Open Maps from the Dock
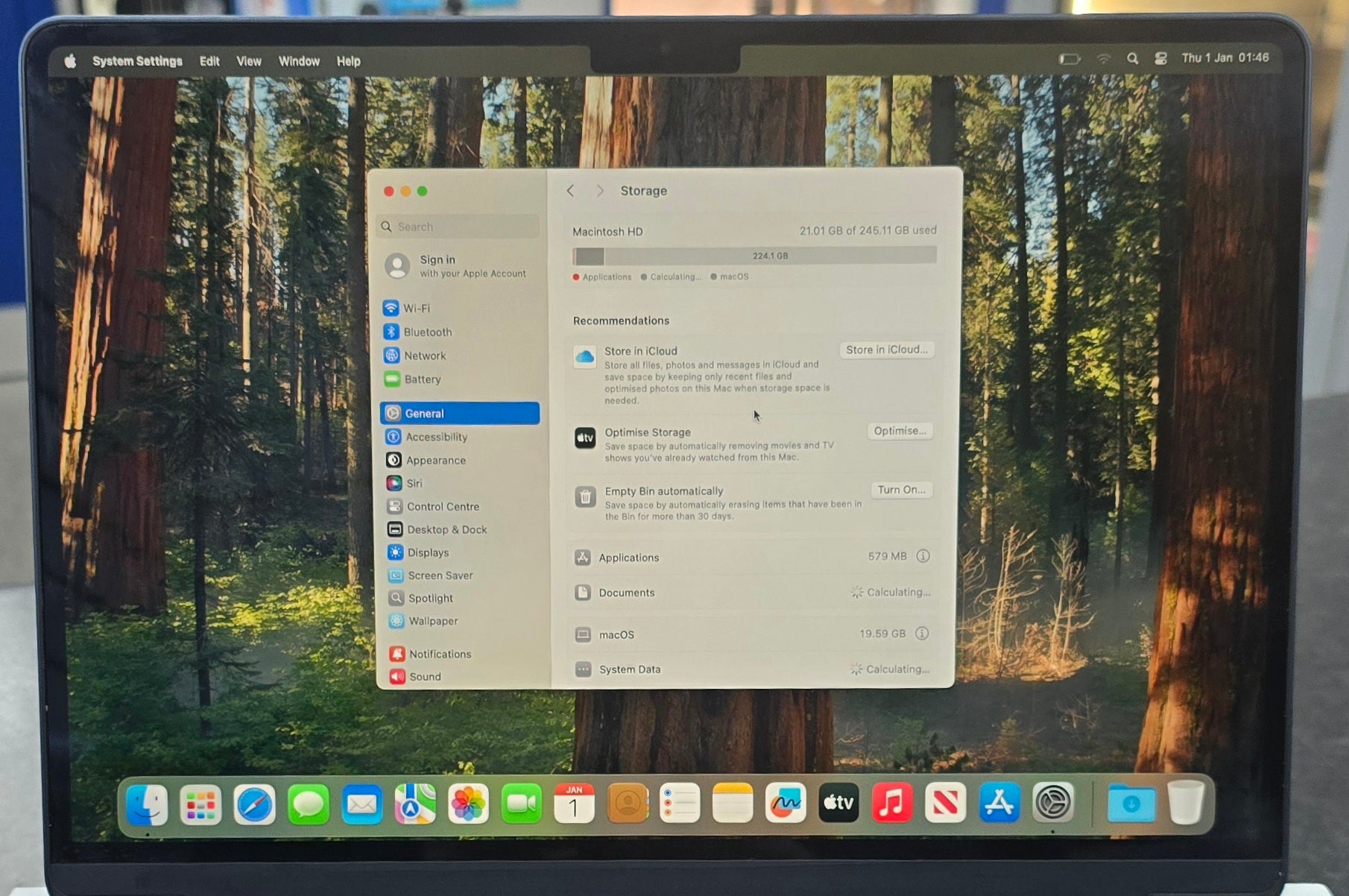 point(415,804)
